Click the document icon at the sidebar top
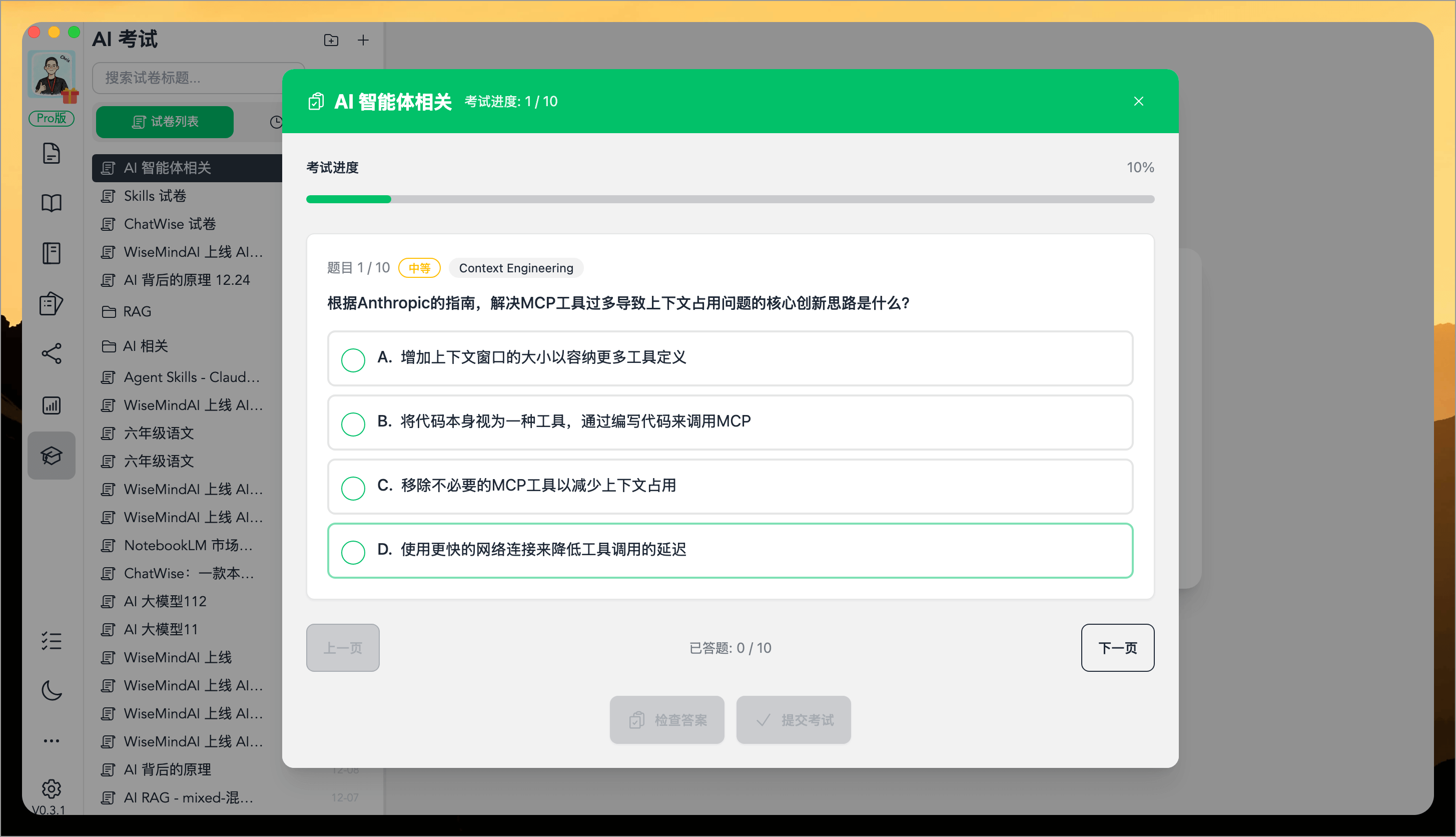 pos(51,153)
